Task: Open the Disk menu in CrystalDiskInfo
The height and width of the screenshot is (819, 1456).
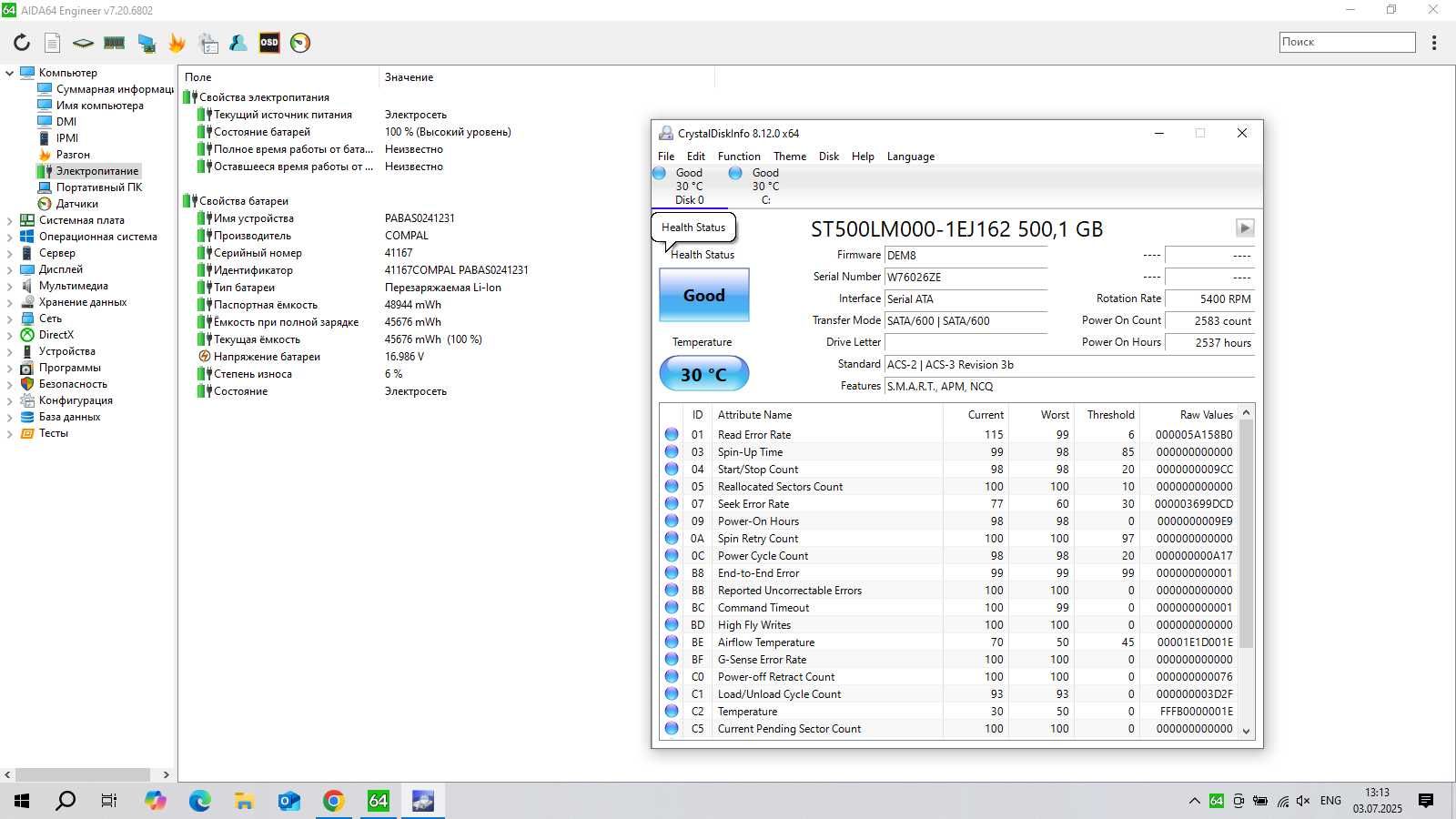Action: tap(829, 157)
